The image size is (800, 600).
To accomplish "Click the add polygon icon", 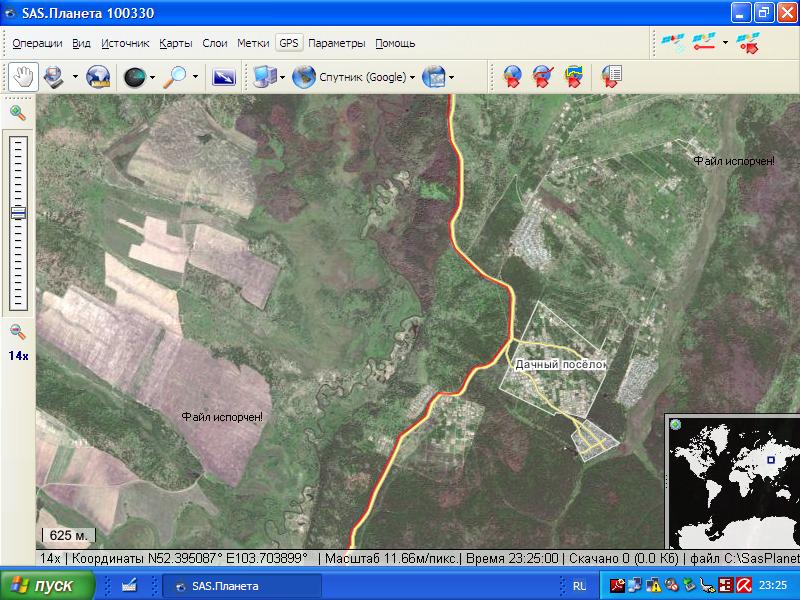I will 574,76.
